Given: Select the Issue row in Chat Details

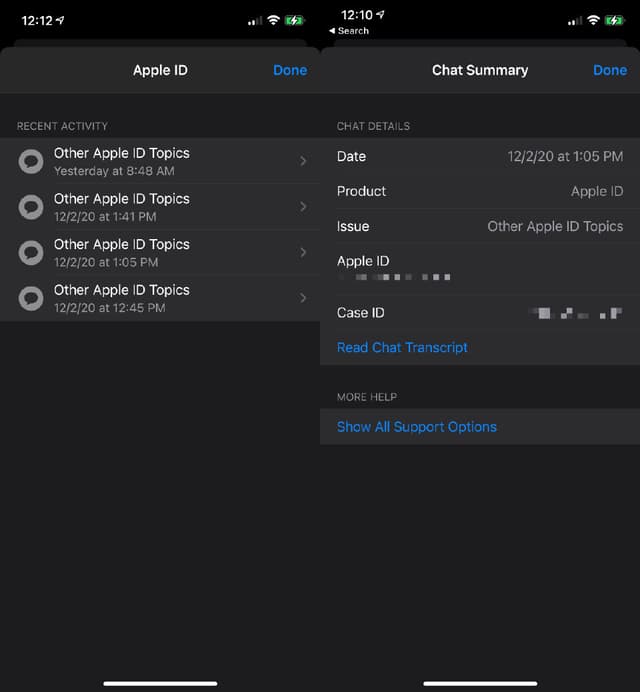Looking at the screenshot, I should point(480,226).
